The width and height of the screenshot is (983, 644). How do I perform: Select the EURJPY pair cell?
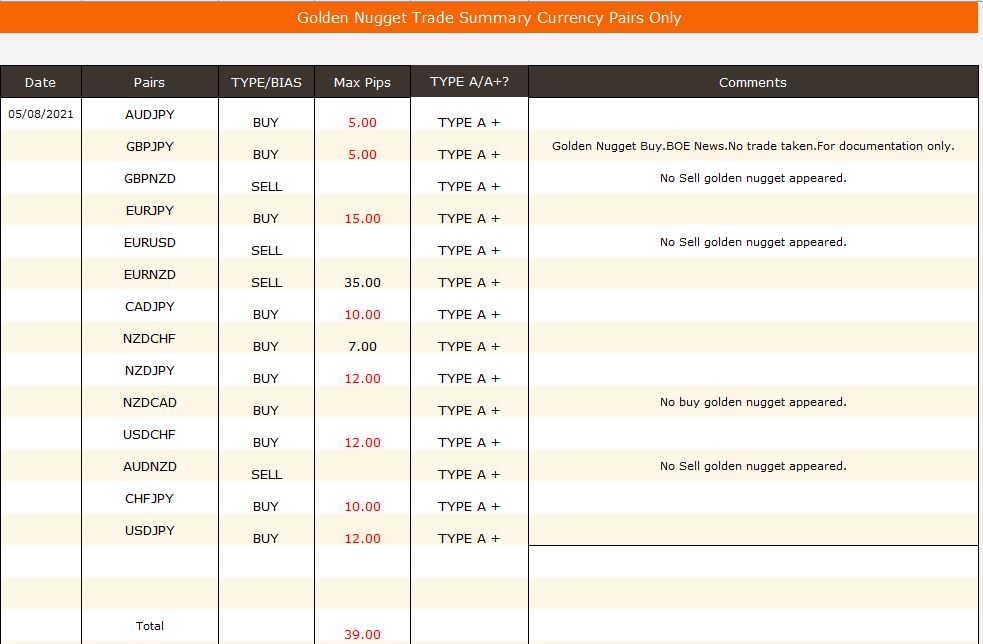(x=150, y=211)
